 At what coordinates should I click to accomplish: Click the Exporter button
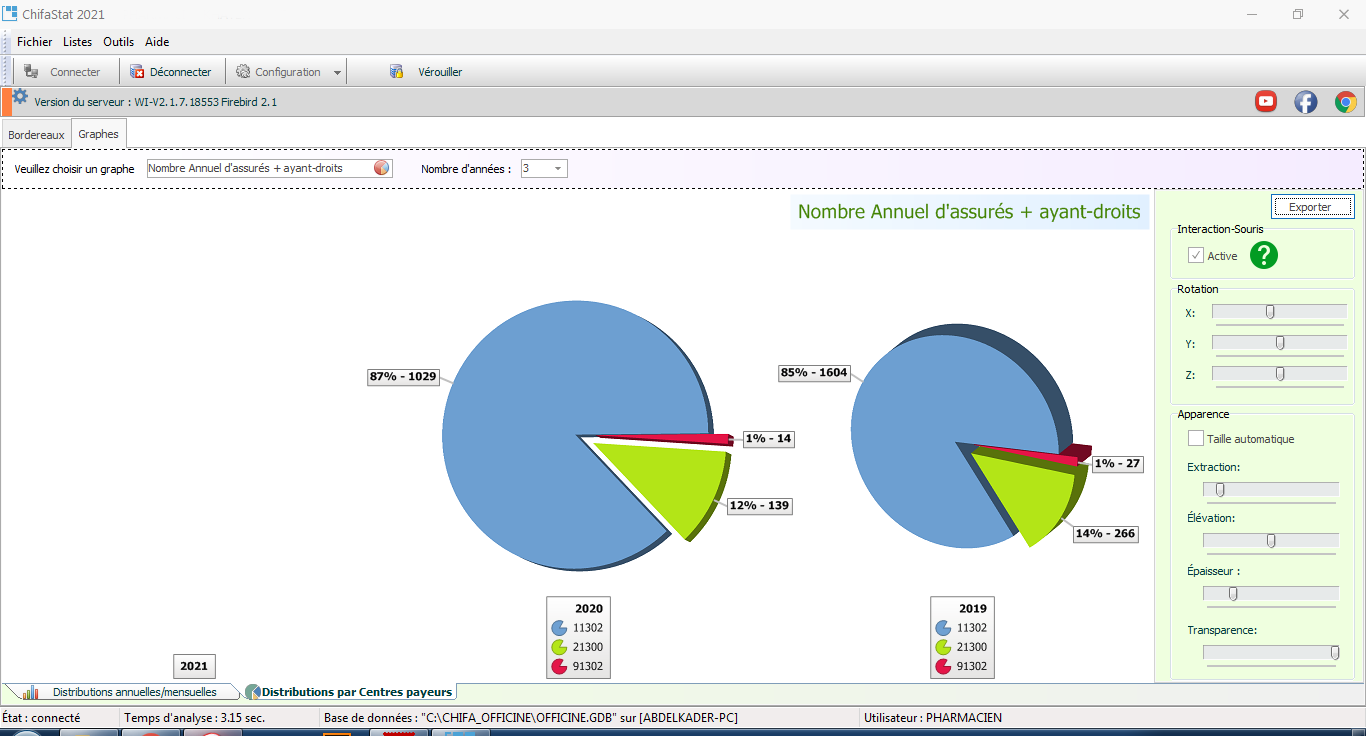tap(1312, 207)
